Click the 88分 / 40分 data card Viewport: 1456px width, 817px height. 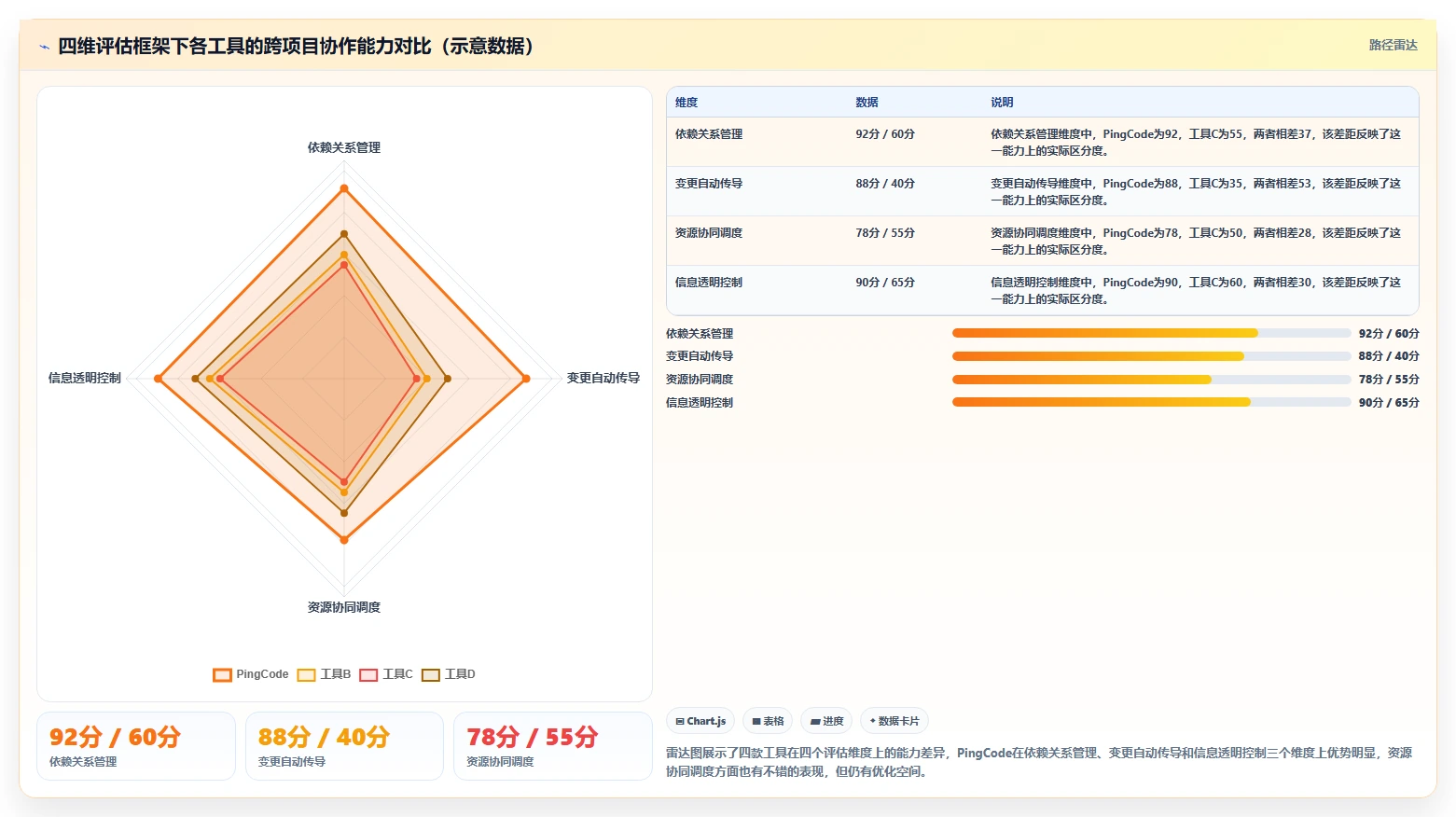[x=344, y=746]
